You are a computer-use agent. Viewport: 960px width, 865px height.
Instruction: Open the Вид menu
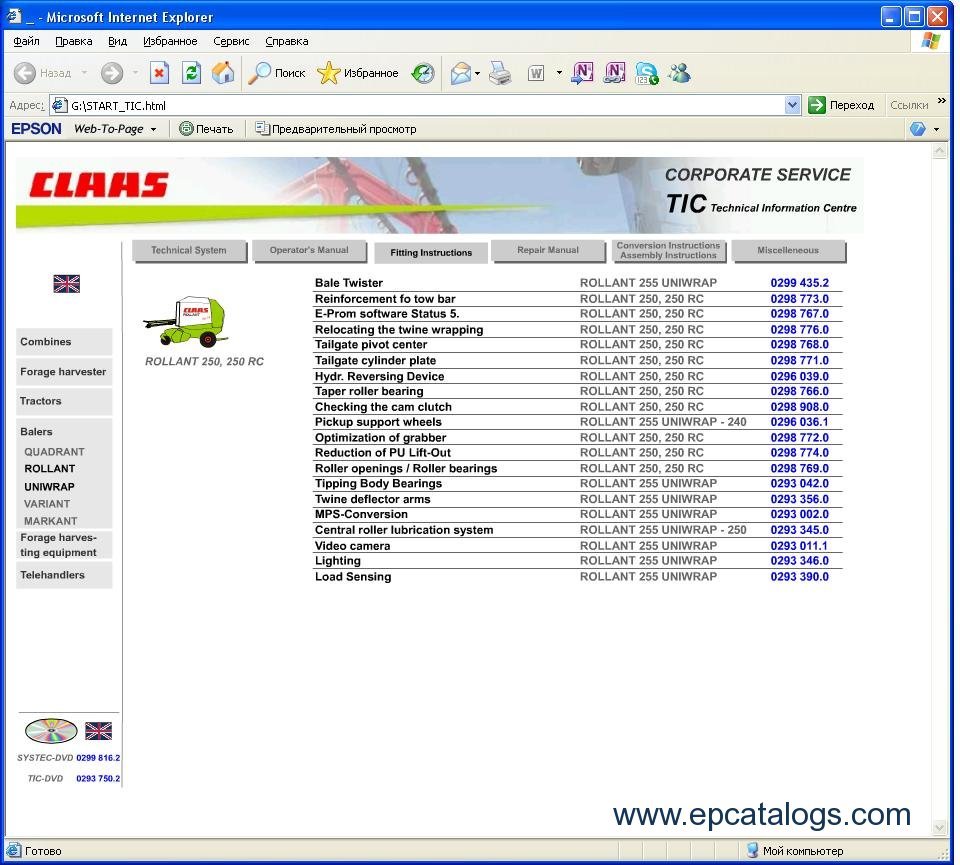point(118,41)
